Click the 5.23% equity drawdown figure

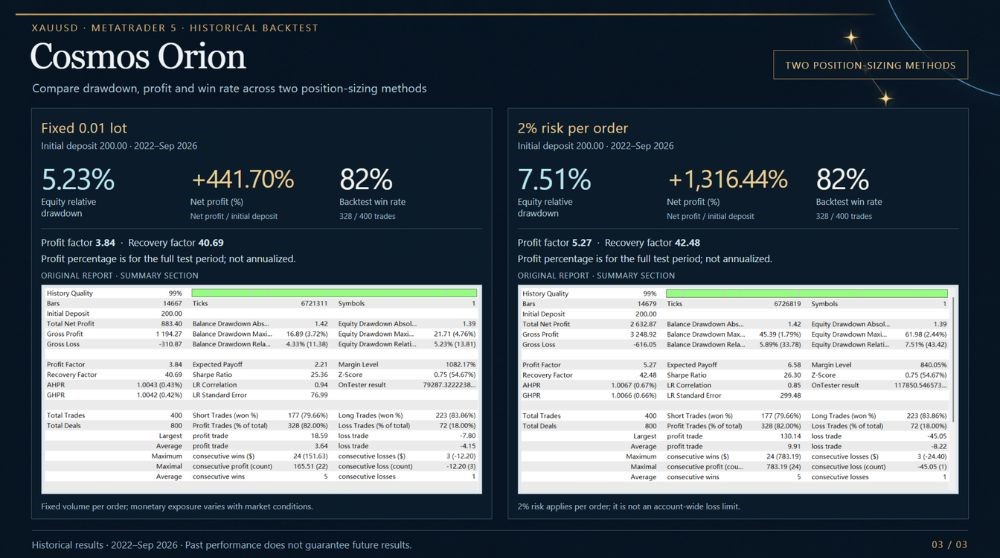tap(78, 179)
